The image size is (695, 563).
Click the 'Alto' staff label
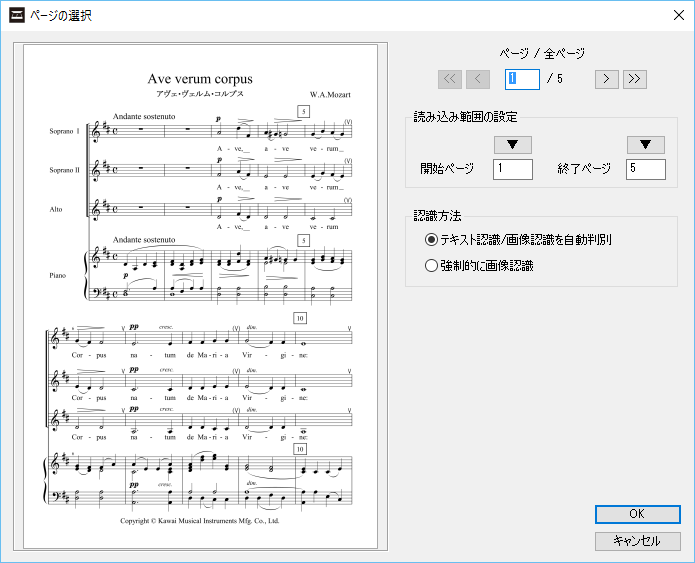click(x=56, y=209)
